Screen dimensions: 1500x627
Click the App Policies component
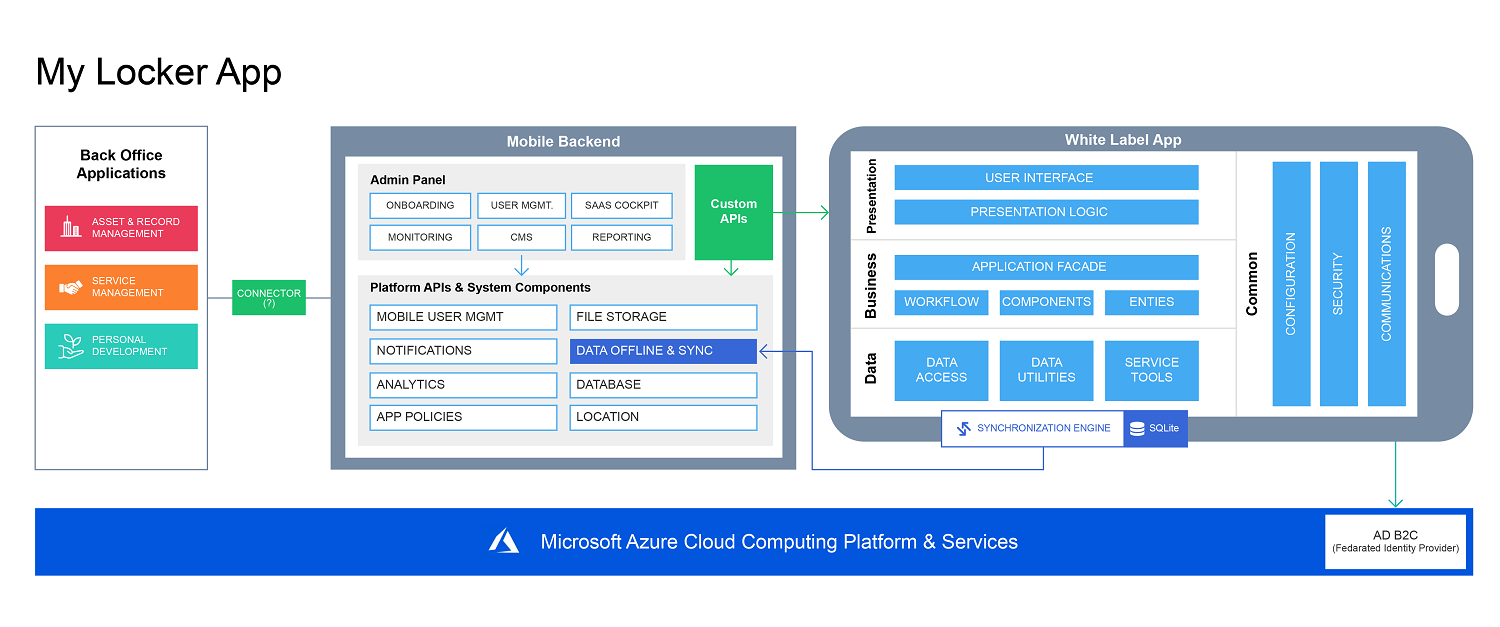(x=463, y=417)
